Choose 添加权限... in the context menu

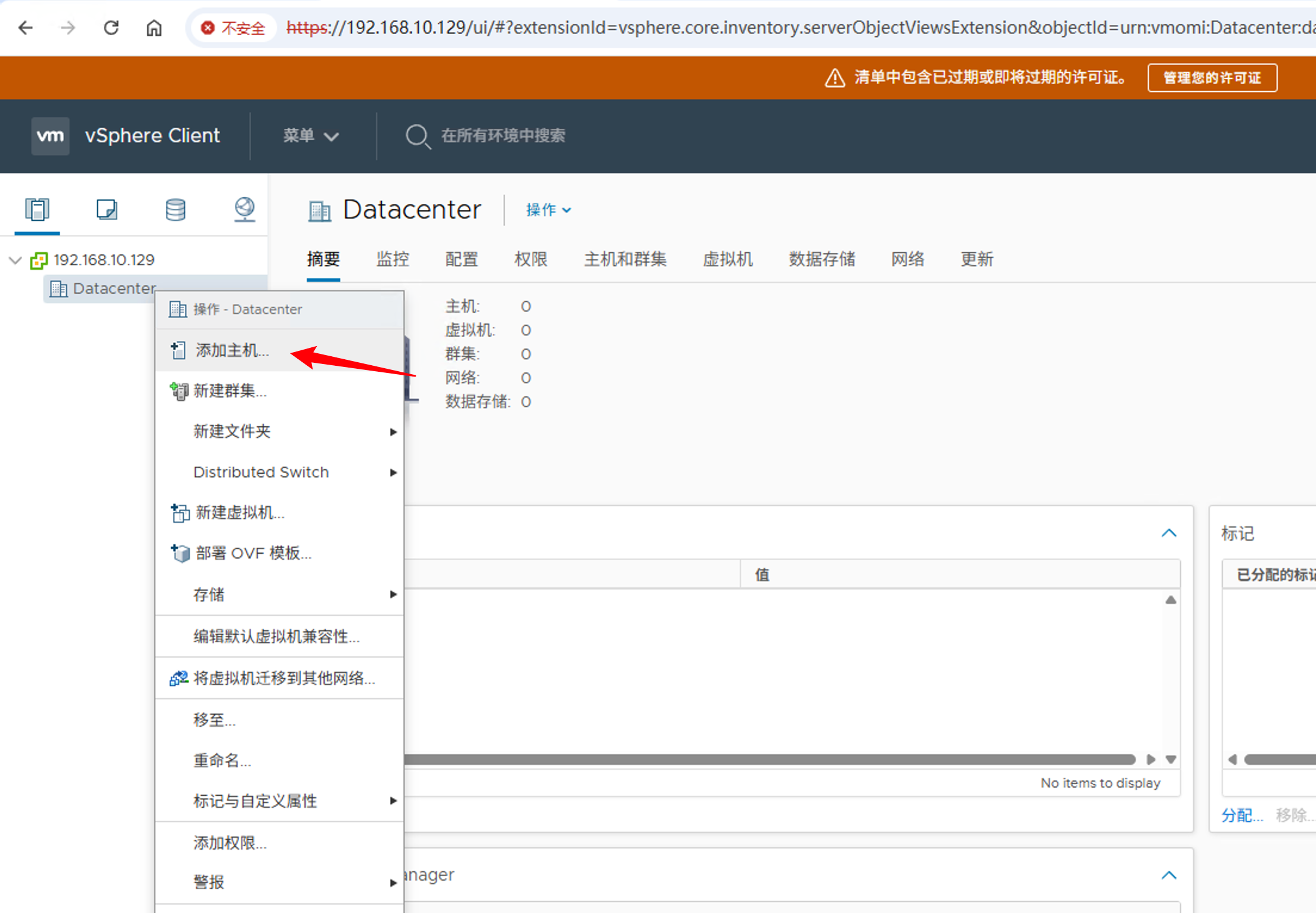(x=279, y=843)
